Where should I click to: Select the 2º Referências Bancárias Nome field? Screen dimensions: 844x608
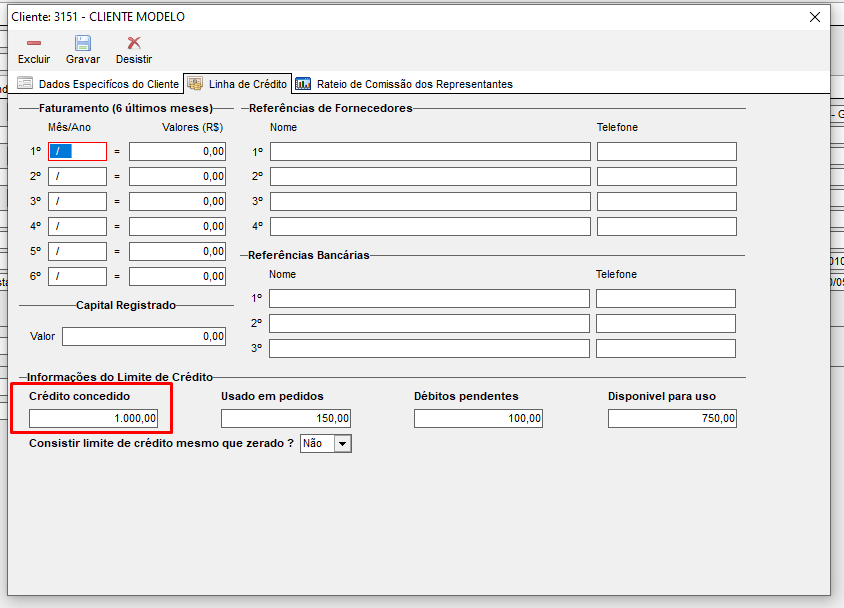(429, 324)
